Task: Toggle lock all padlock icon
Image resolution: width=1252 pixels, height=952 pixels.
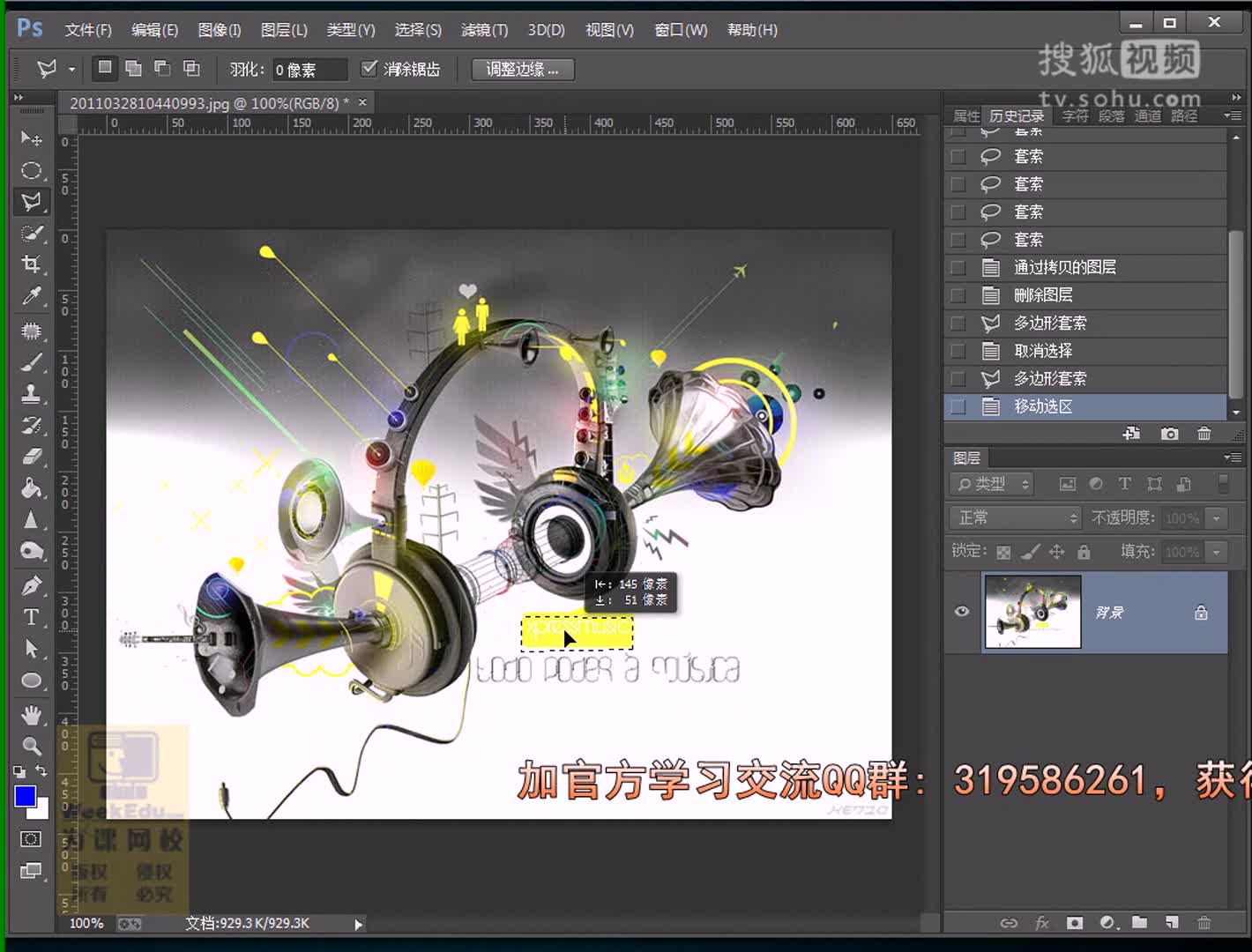Action: click(1084, 552)
